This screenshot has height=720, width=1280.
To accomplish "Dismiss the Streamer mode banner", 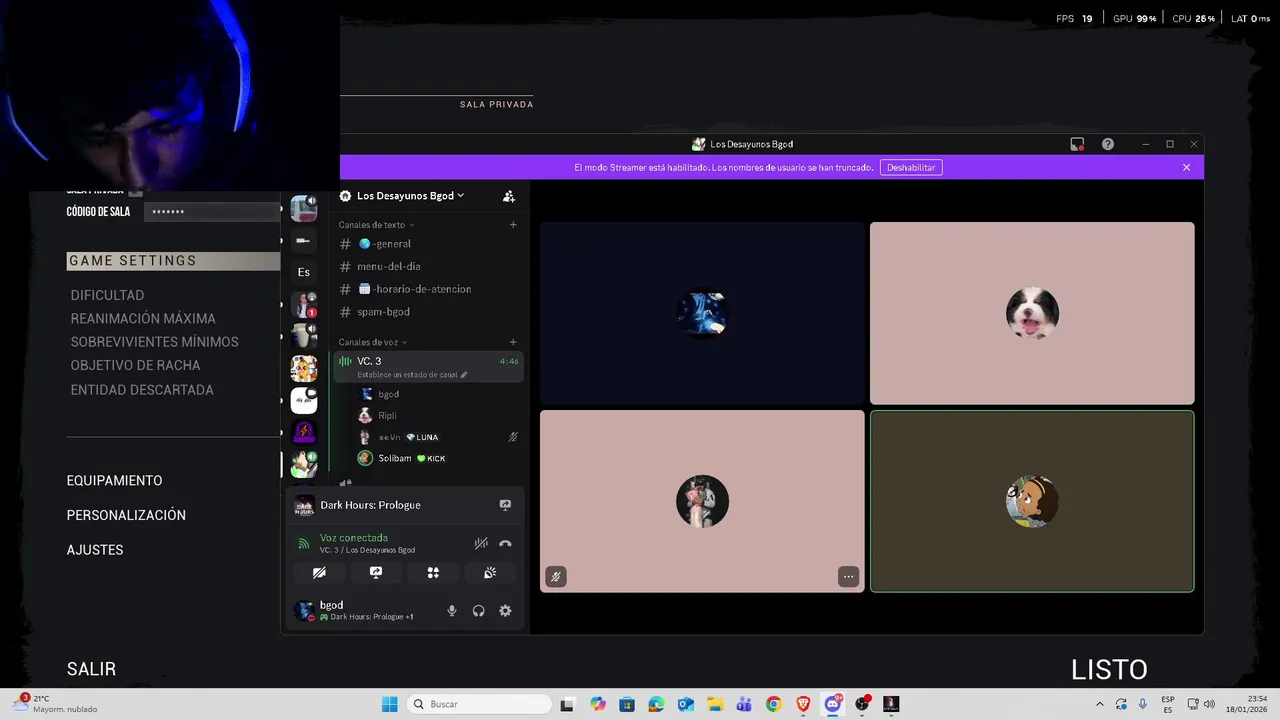I will 1186,167.
